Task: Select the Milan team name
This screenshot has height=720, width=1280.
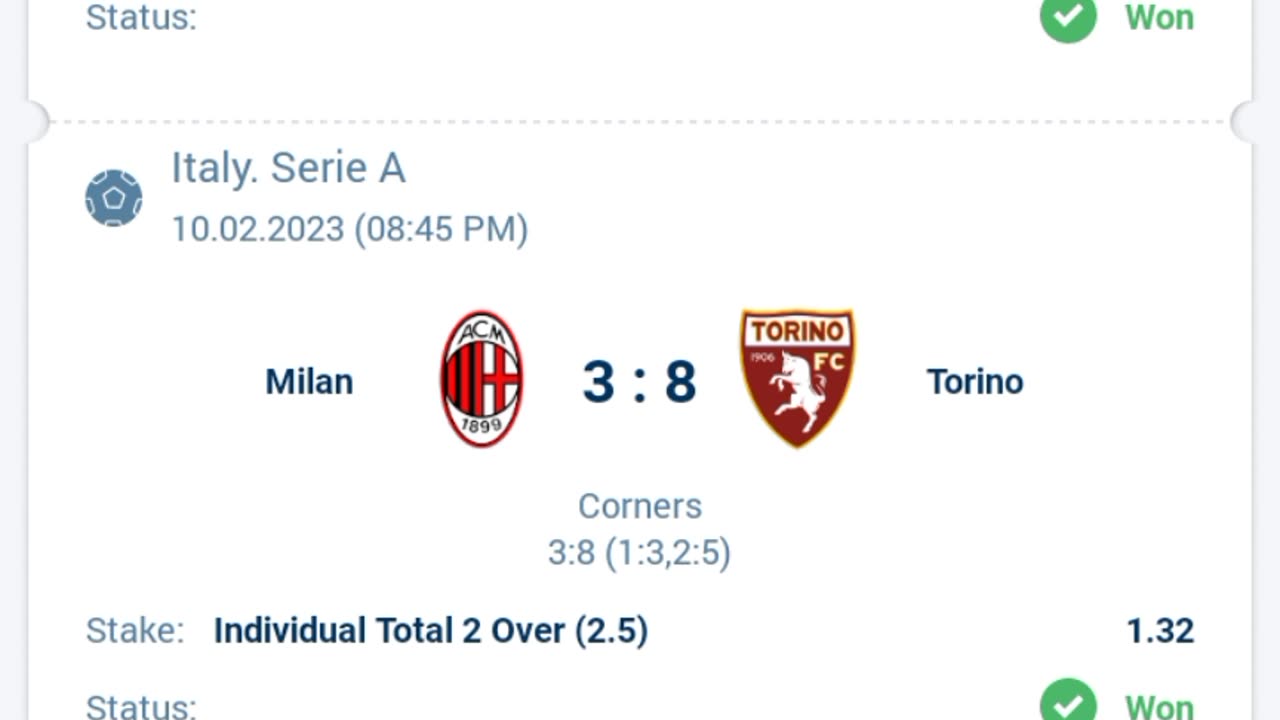Action: tap(309, 382)
